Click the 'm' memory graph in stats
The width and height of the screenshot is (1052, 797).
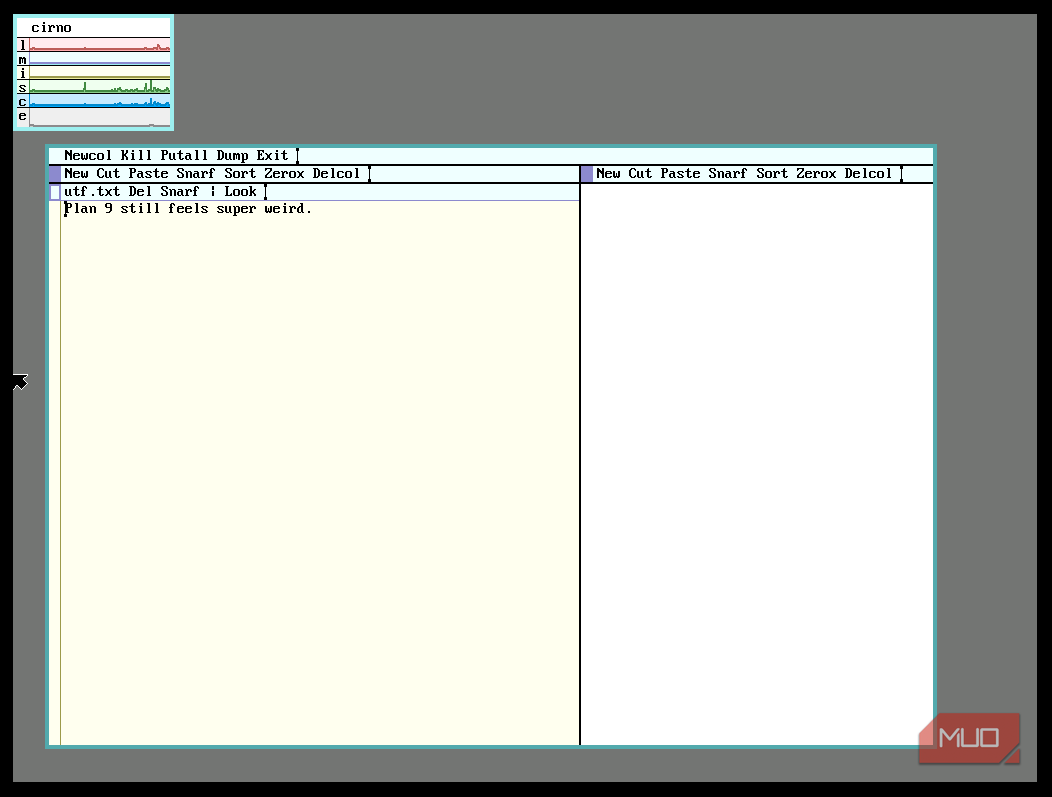[x=100, y=59]
